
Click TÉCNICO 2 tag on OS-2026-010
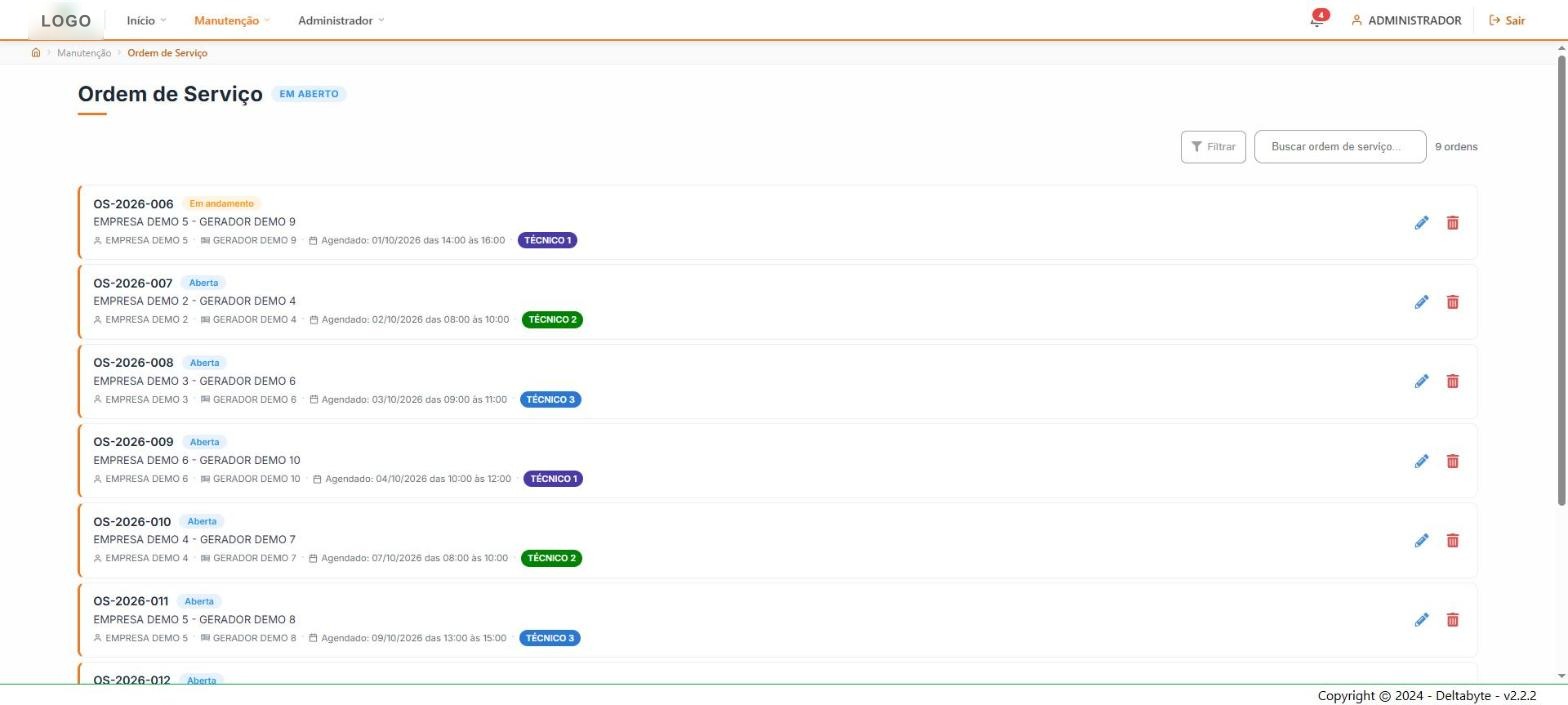click(x=552, y=558)
